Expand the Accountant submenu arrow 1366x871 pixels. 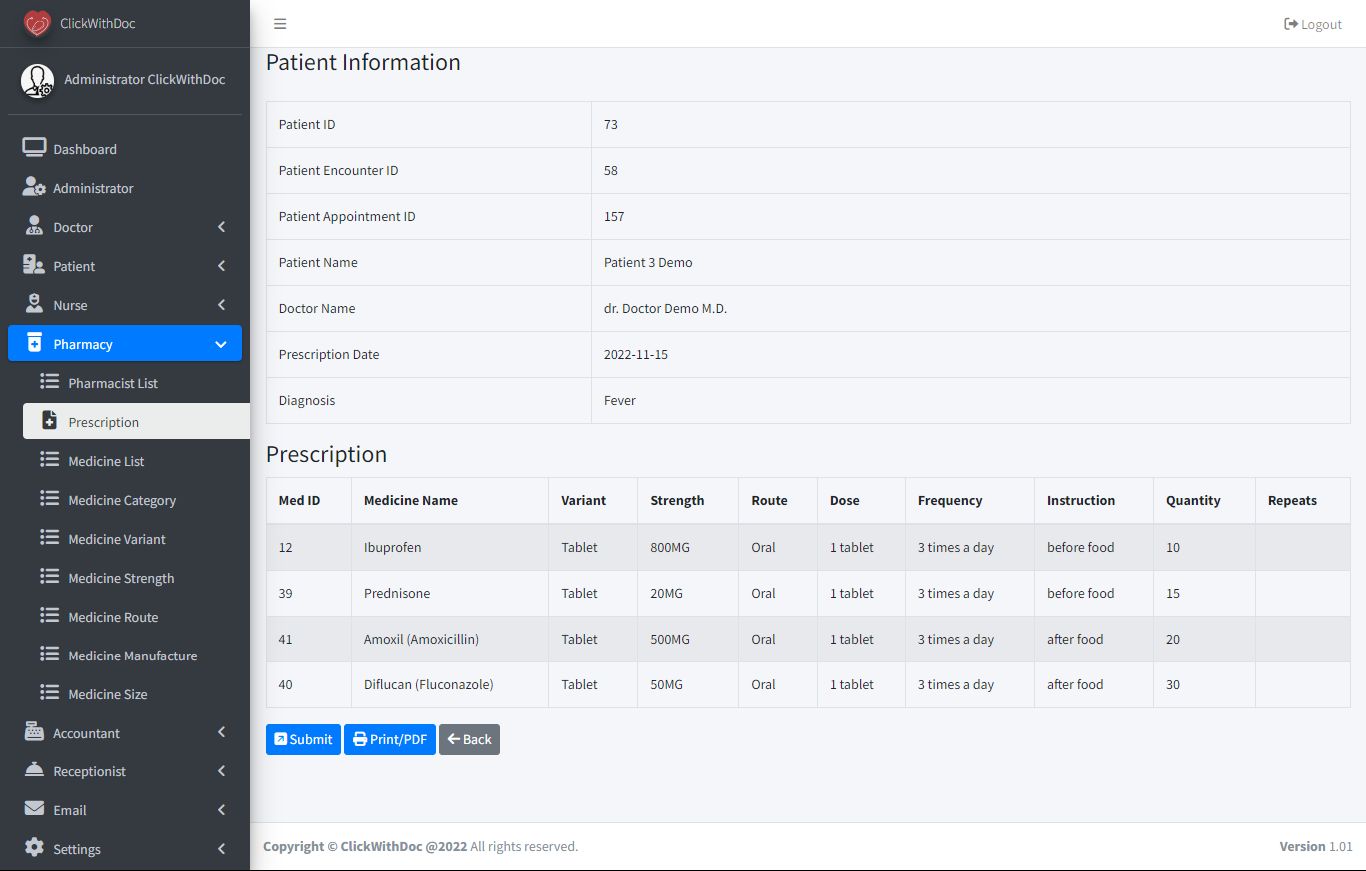coord(221,733)
